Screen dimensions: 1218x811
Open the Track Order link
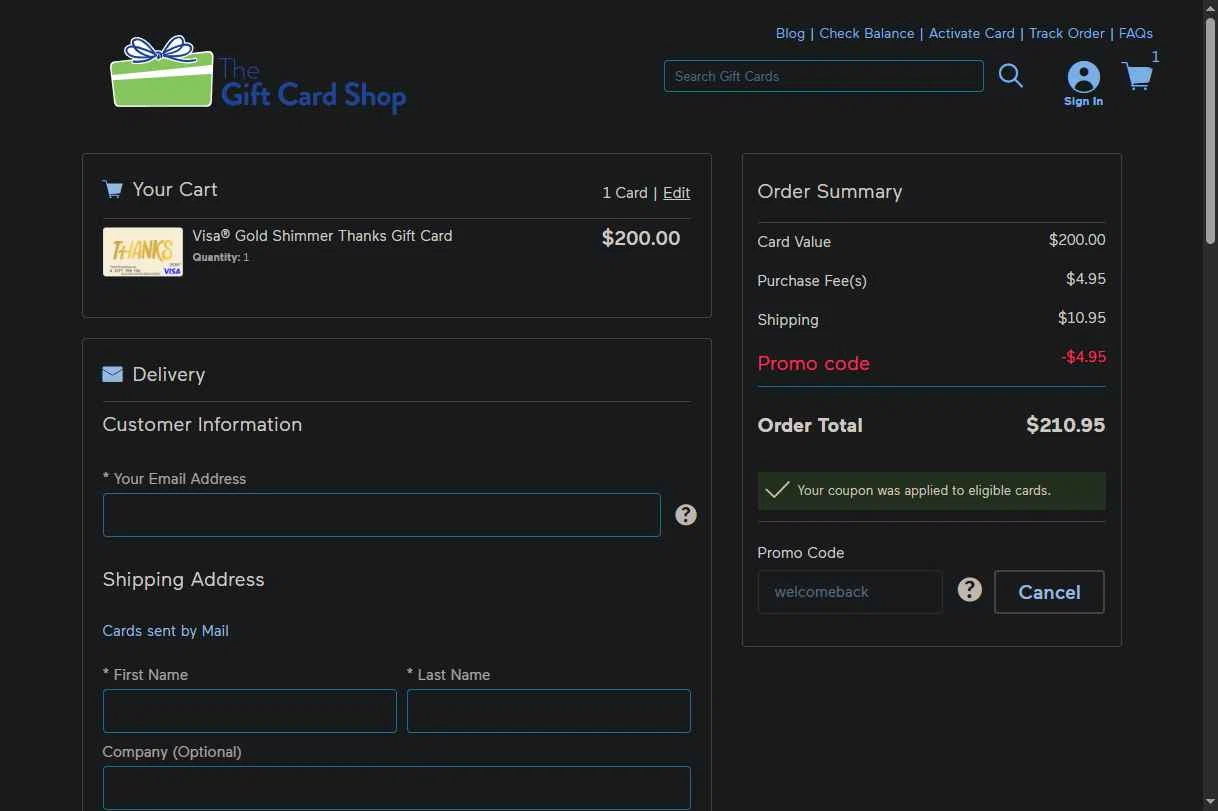tap(1067, 33)
